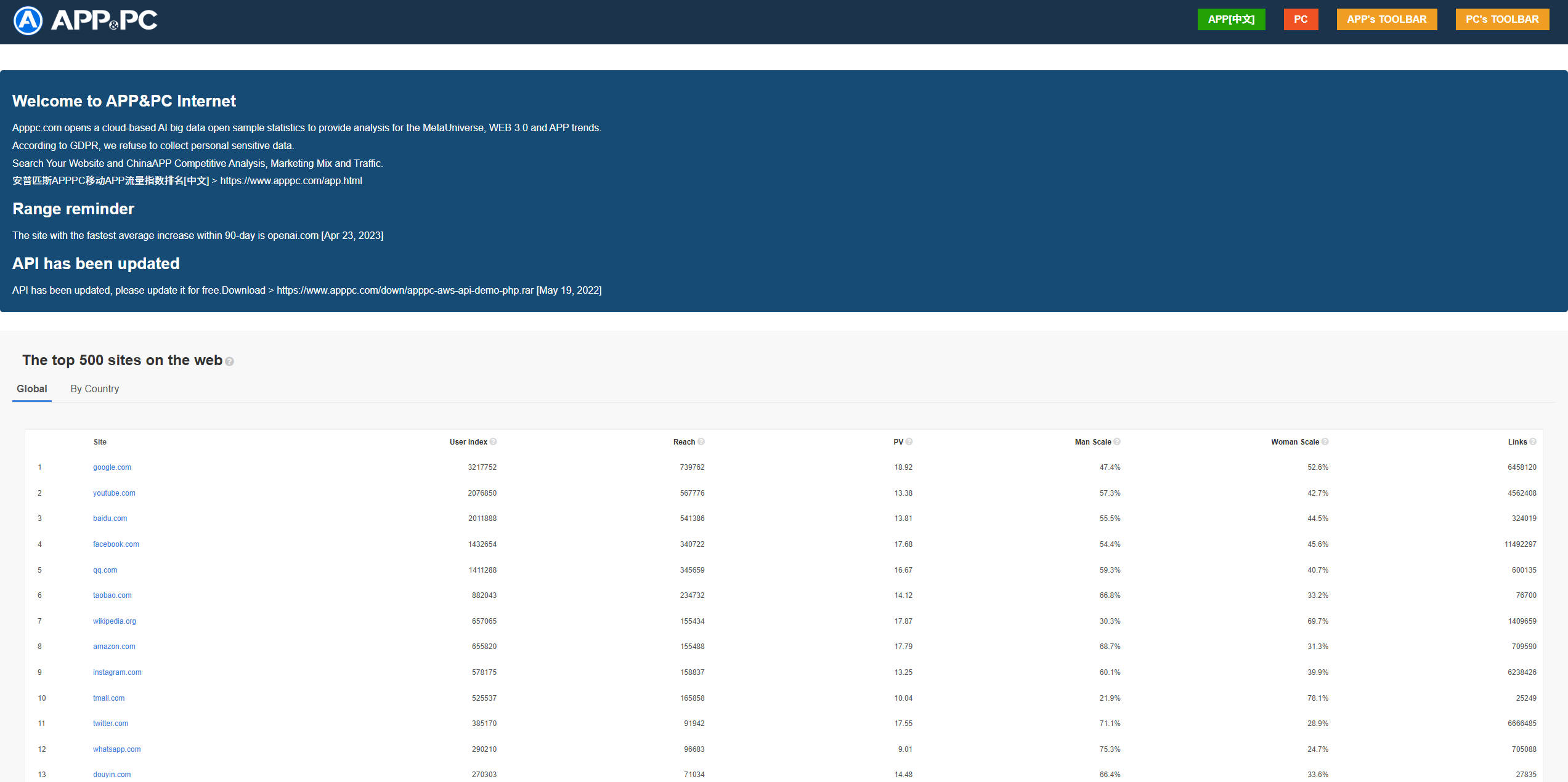Image resolution: width=1568 pixels, height=782 pixels.
Task: Open the tmall.com site link
Action: tap(109, 698)
